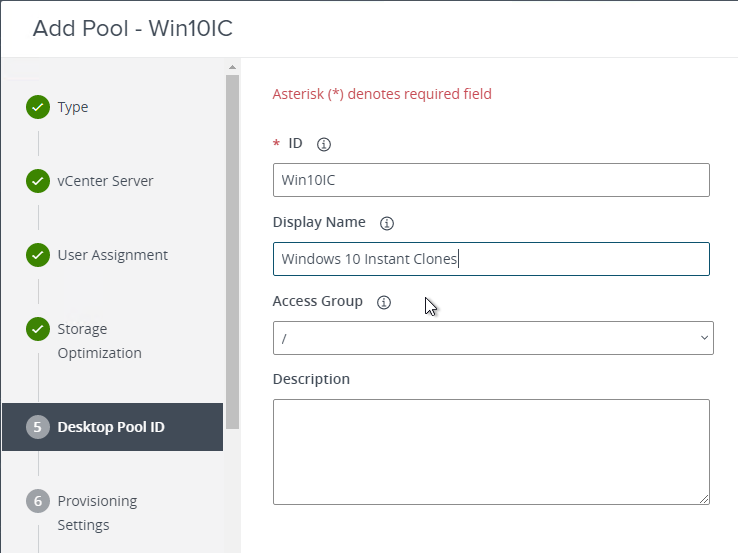Click into the ID text field
738x553 pixels.
(491, 180)
